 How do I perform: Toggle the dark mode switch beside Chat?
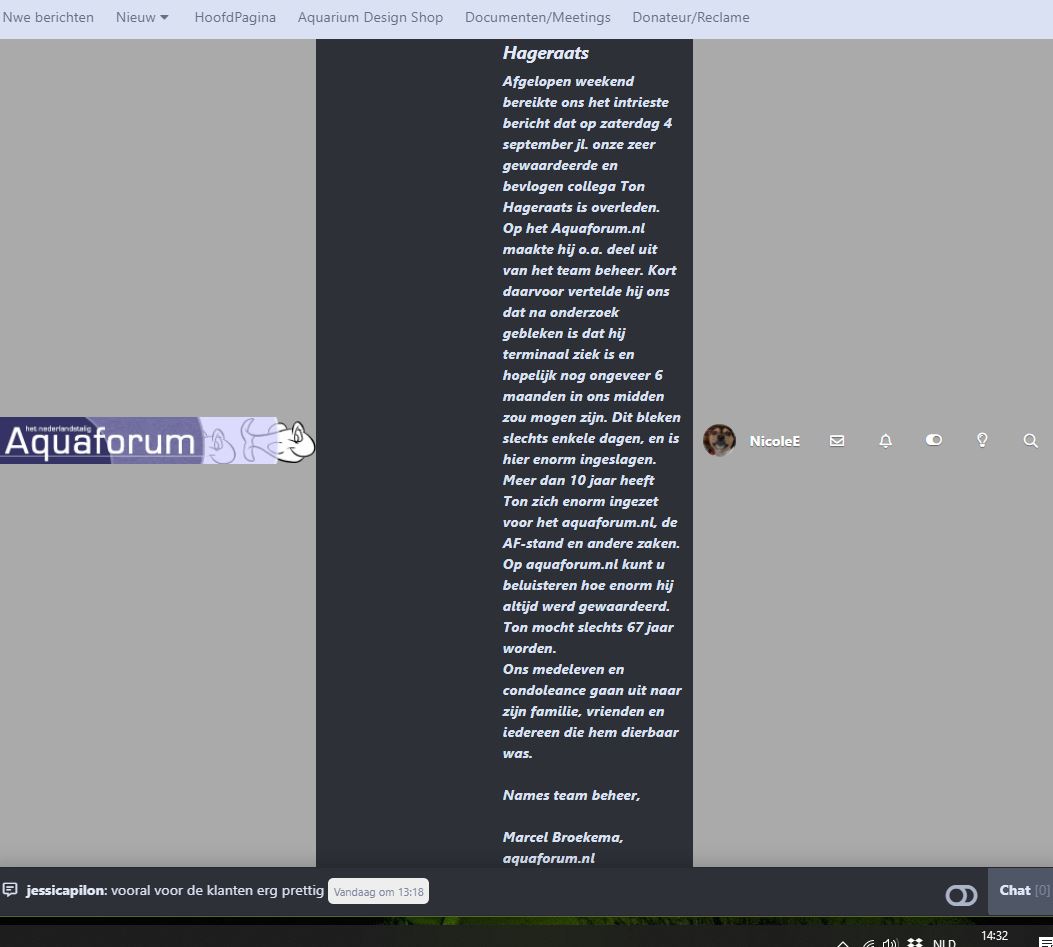click(961, 895)
